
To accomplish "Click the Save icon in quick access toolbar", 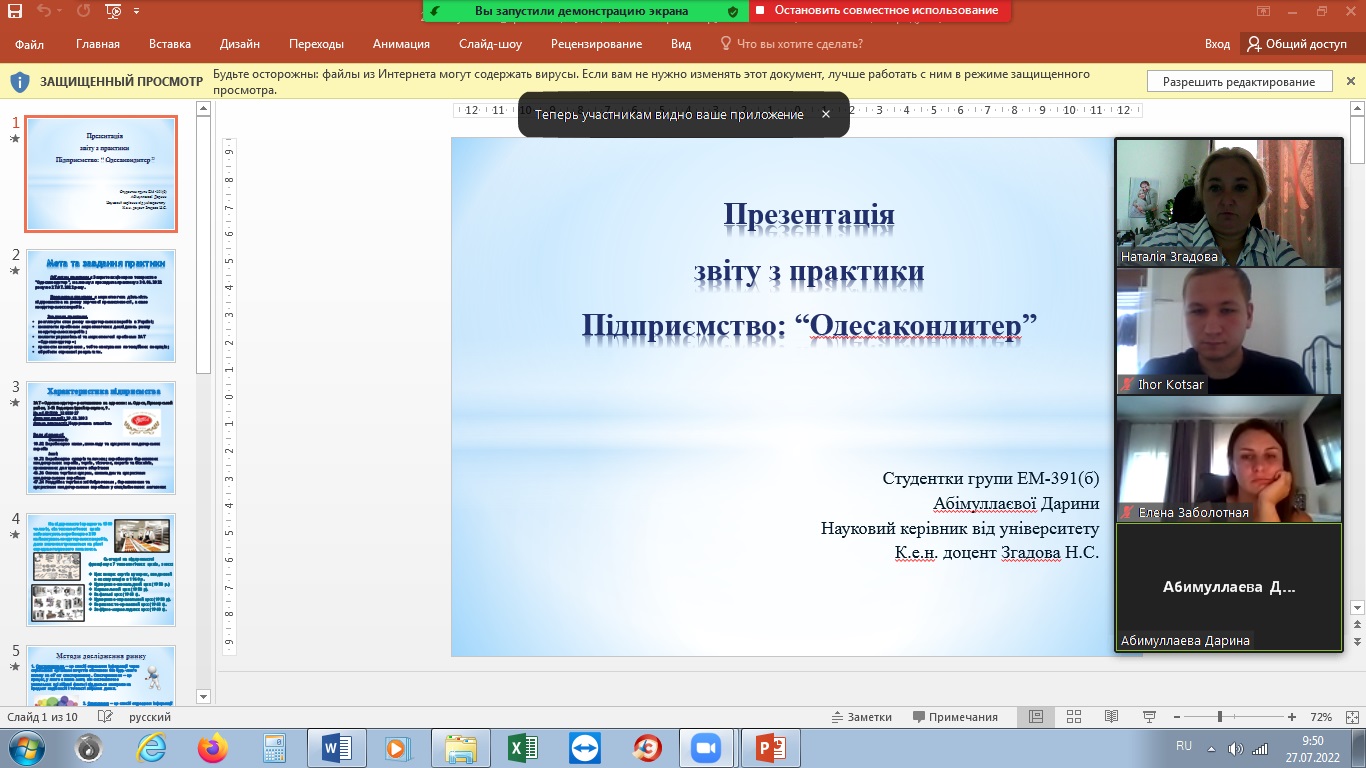I will pos(15,12).
